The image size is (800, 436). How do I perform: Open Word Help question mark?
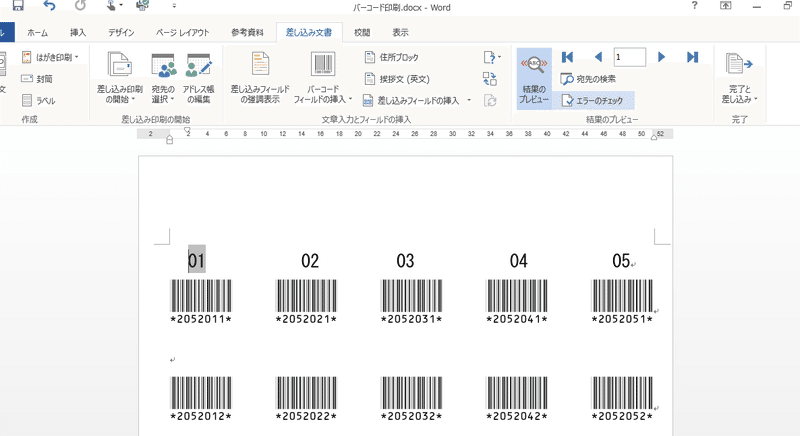point(694,6)
